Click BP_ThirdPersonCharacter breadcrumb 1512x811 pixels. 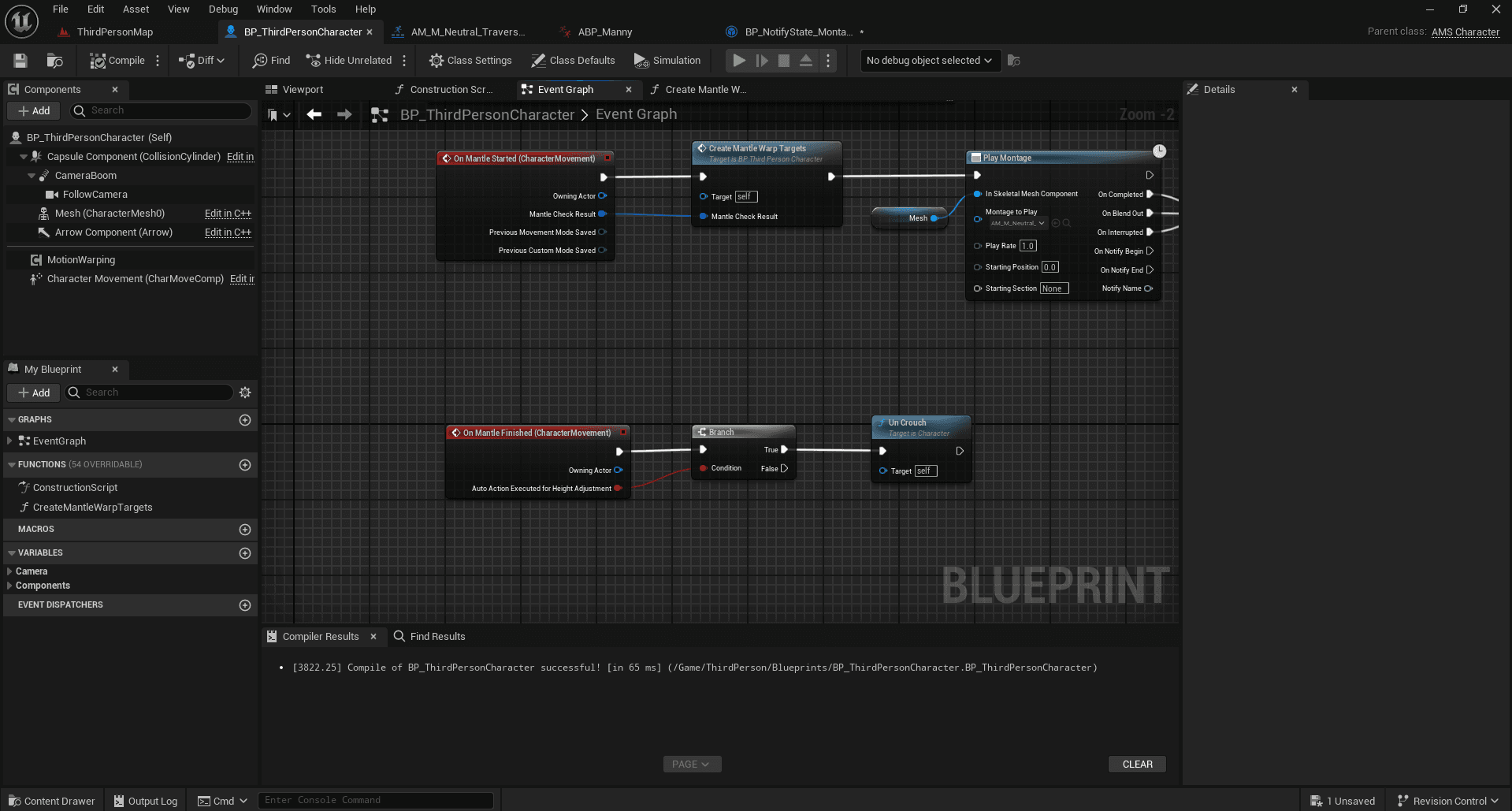(487, 115)
